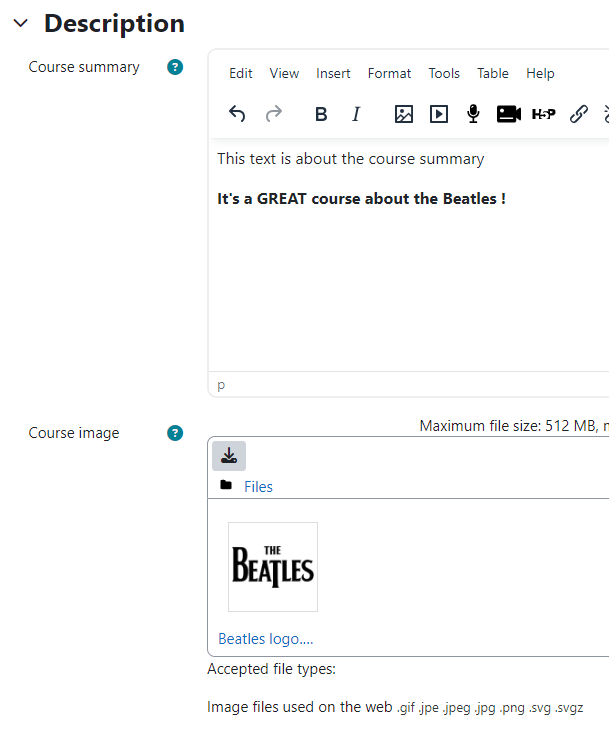
Task: Open the Insert menu
Action: 333,74
